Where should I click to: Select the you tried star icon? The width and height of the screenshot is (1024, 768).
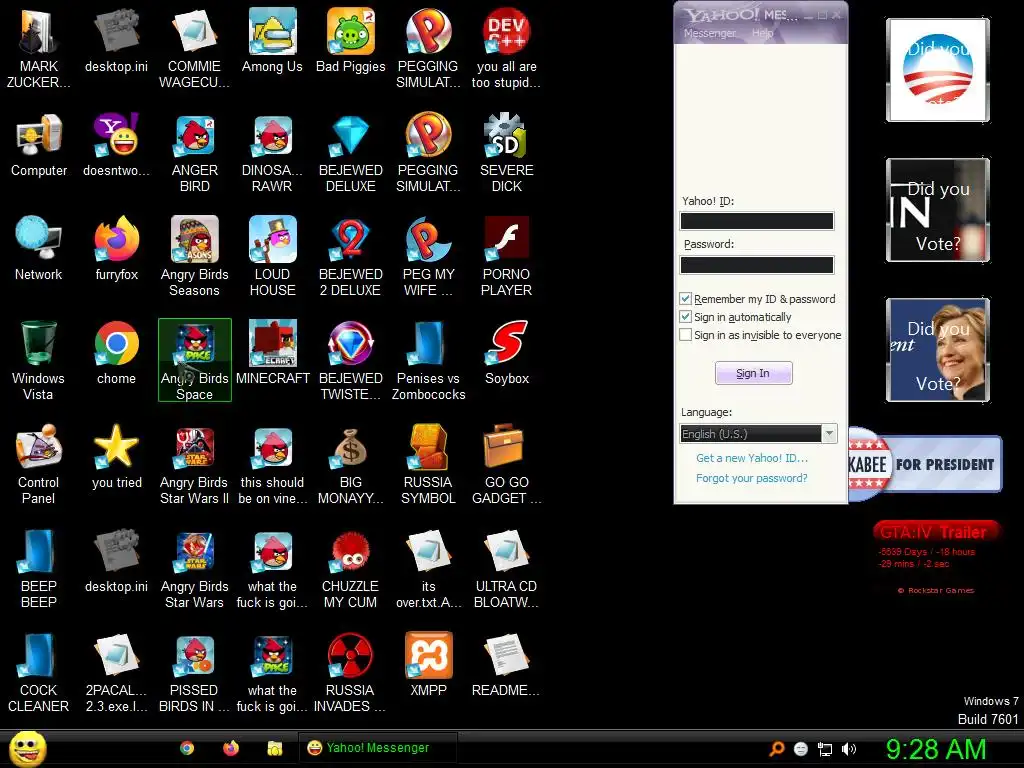coord(116,456)
